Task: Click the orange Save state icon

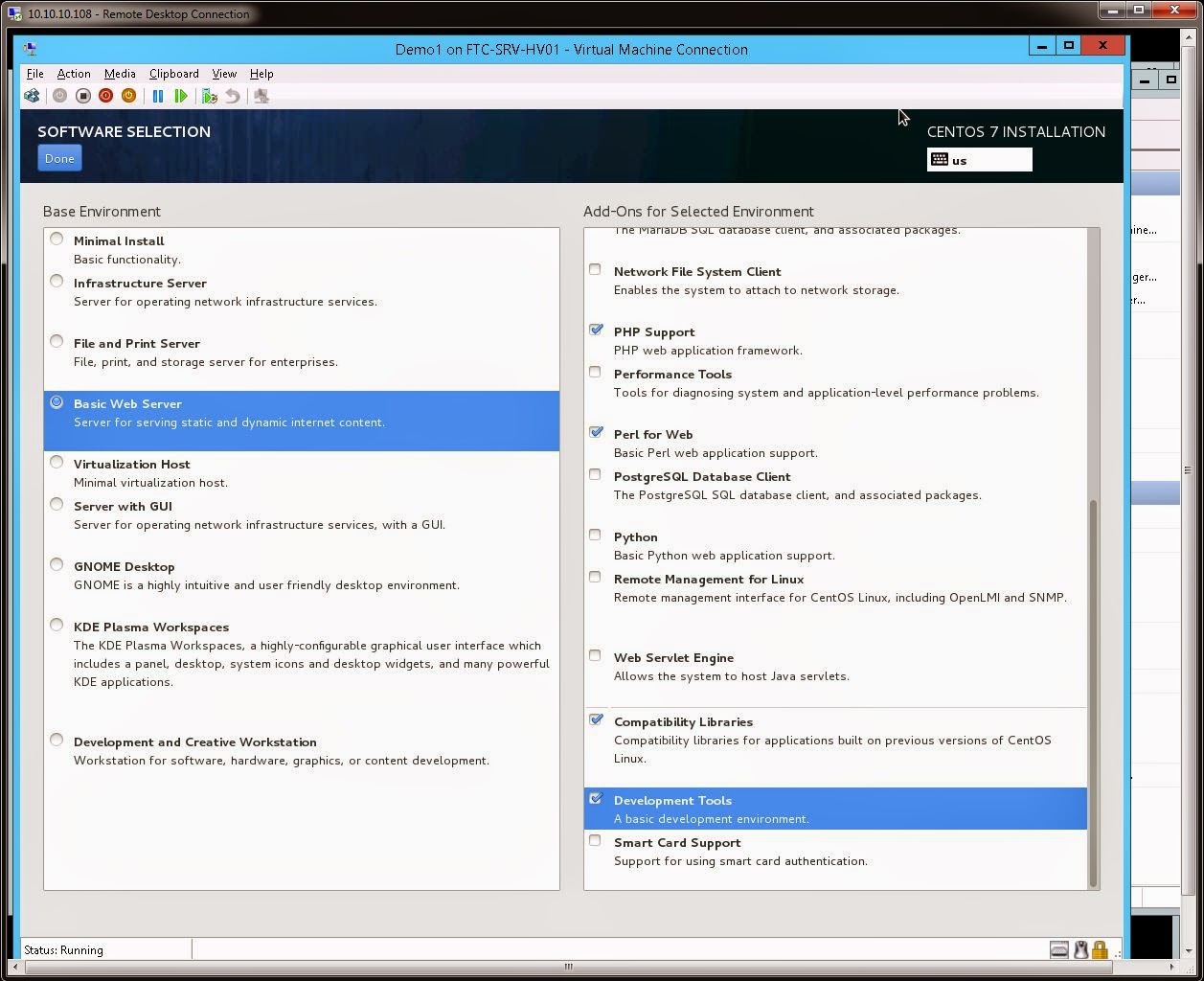Action: pos(128,96)
